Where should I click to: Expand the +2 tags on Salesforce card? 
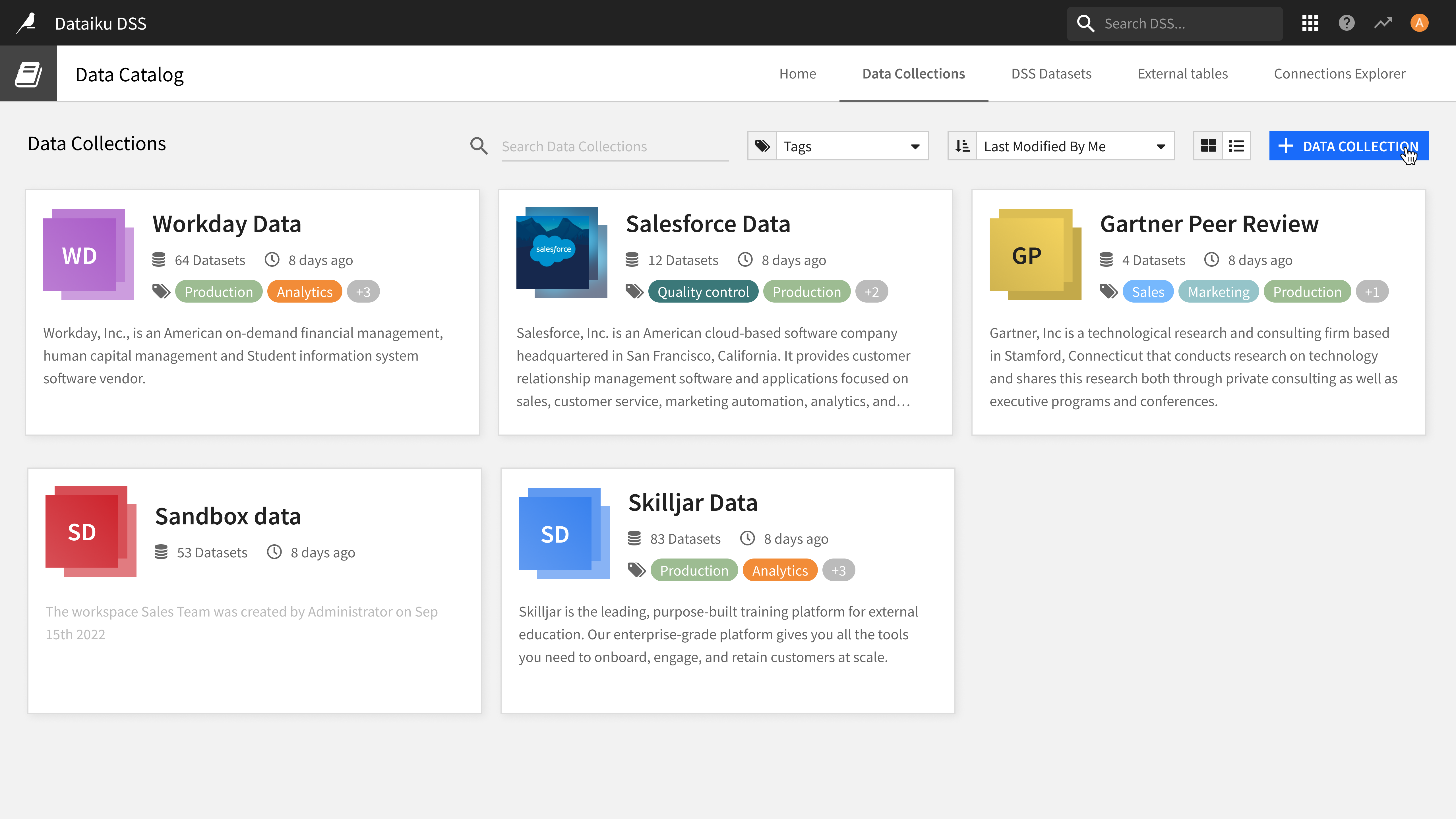click(872, 292)
